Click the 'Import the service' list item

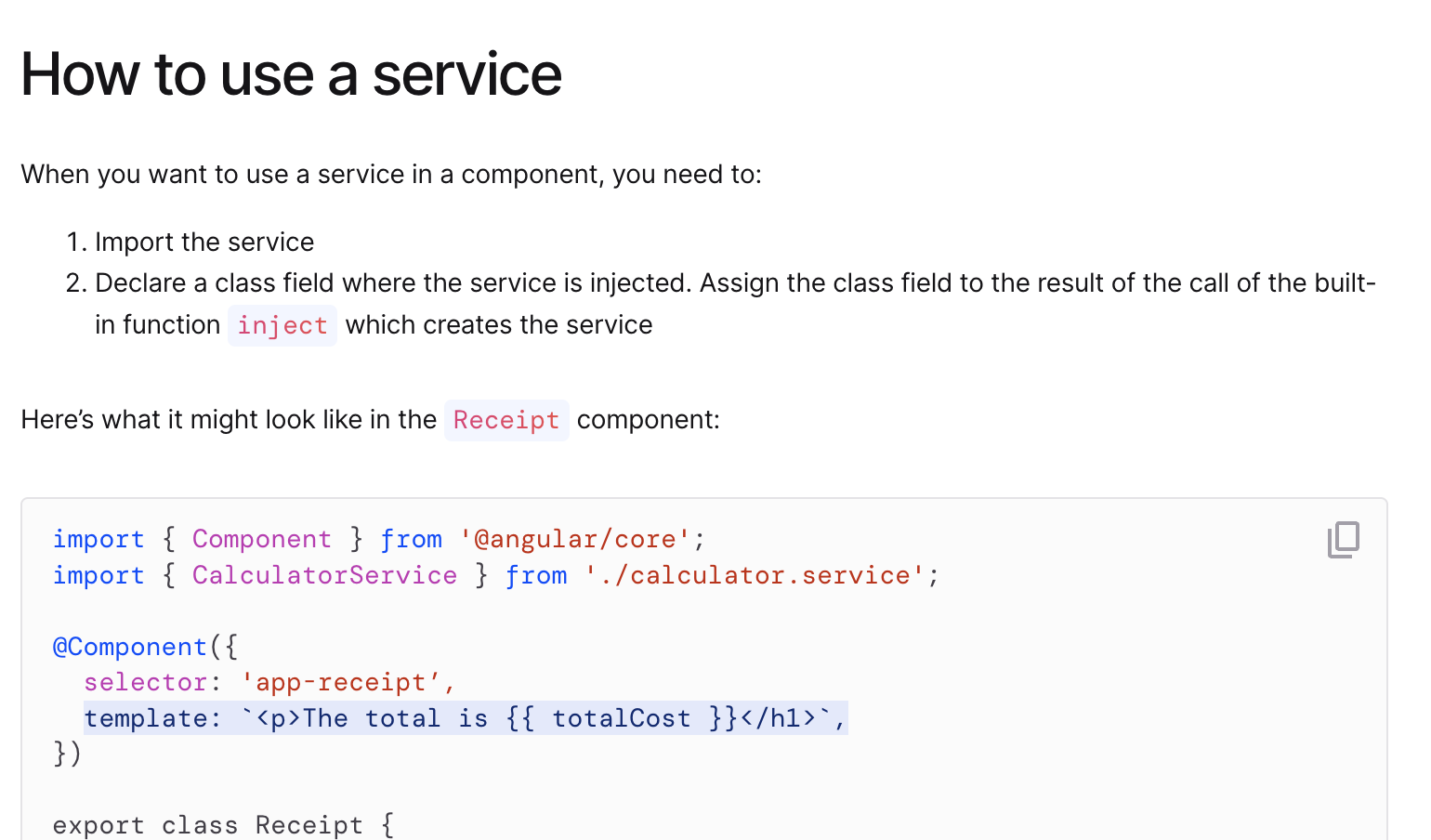pyautogui.click(x=203, y=242)
